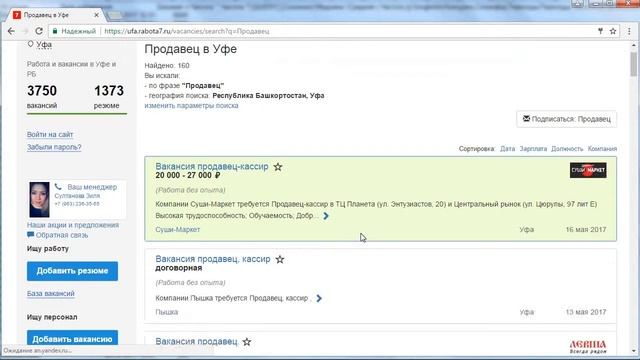
Task: Expand Пышка vacancy description chevron
Action: tap(319, 298)
